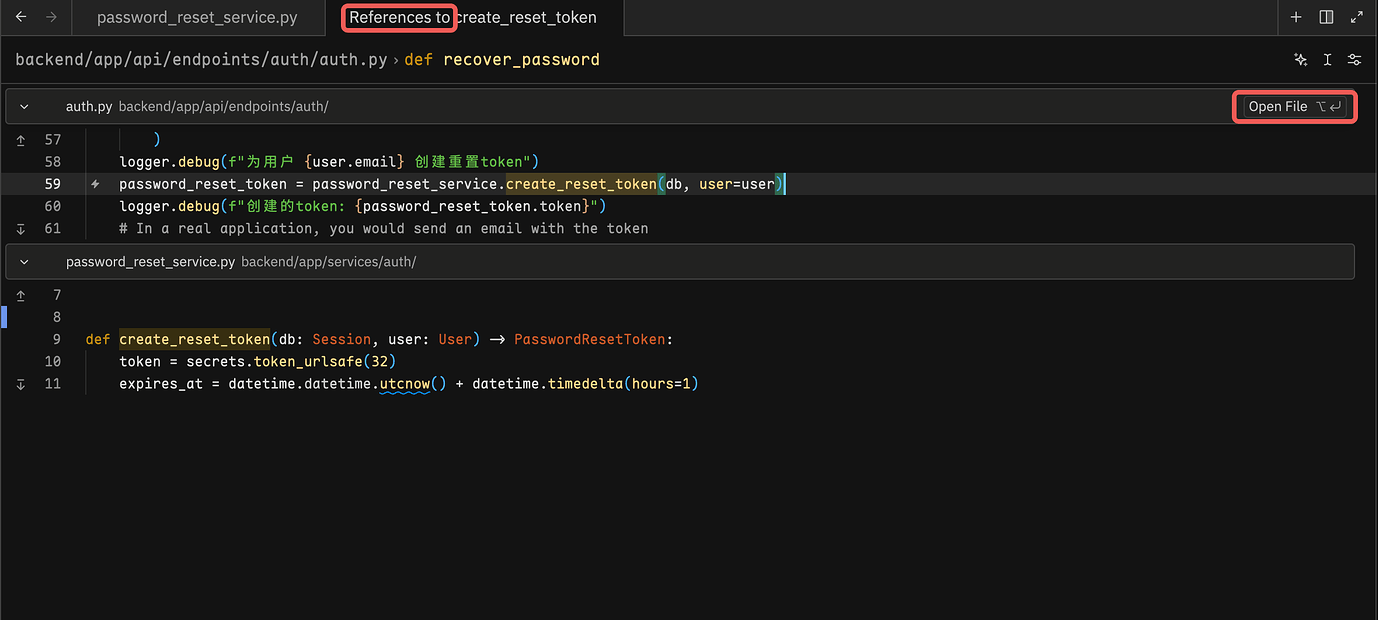
Task: Zoom the pane with the diagonal arrows icon
Action: tap(1357, 17)
